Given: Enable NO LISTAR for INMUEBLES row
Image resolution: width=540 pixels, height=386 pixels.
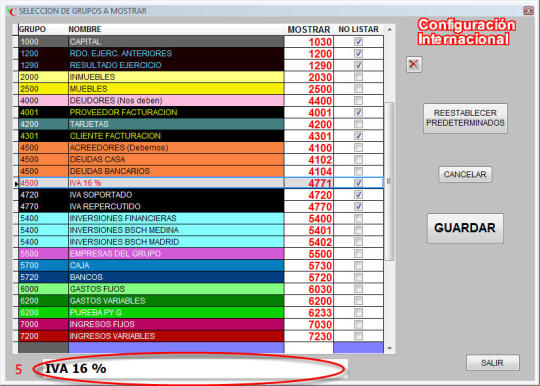Looking at the screenshot, I should coord(358,77).
